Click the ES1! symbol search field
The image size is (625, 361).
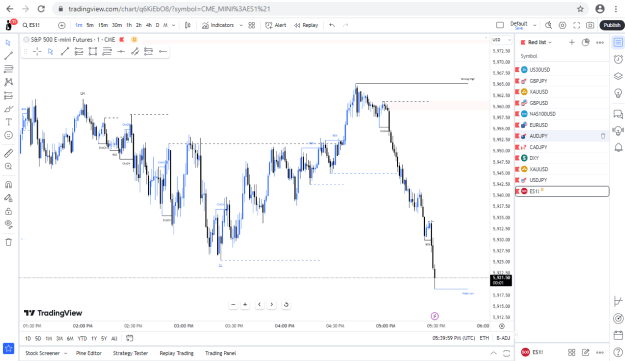coord(35,25)
